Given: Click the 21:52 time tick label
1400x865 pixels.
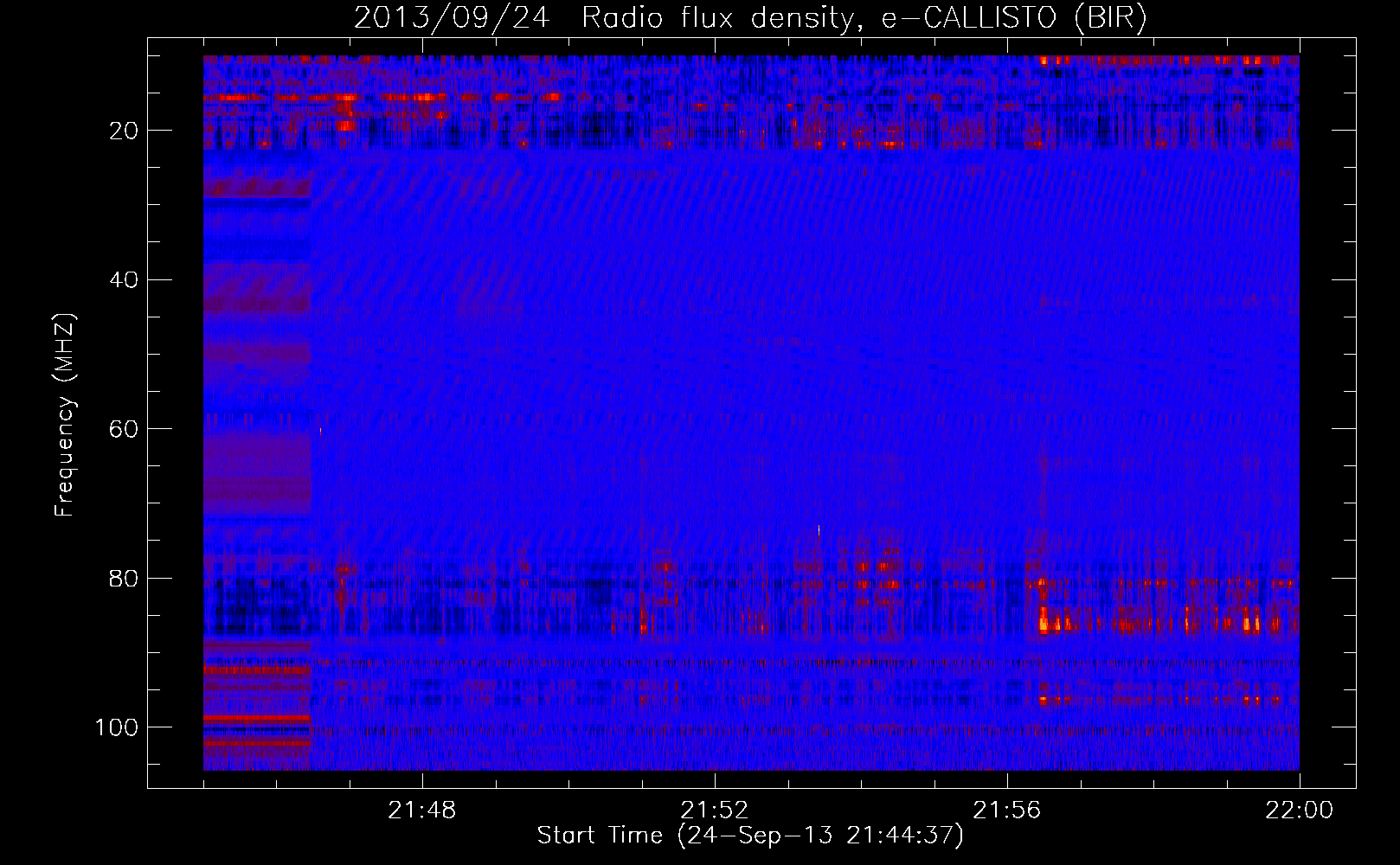Looking at the screenshot, I should pyautogui.click(x=715, y=811).
